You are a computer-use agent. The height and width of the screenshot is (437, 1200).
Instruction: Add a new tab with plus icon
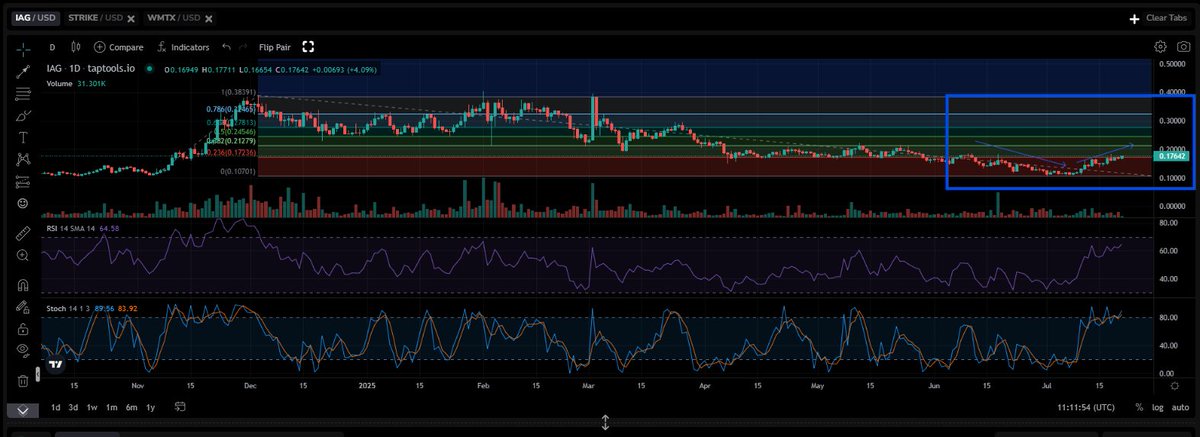(x=1134, y=18)
